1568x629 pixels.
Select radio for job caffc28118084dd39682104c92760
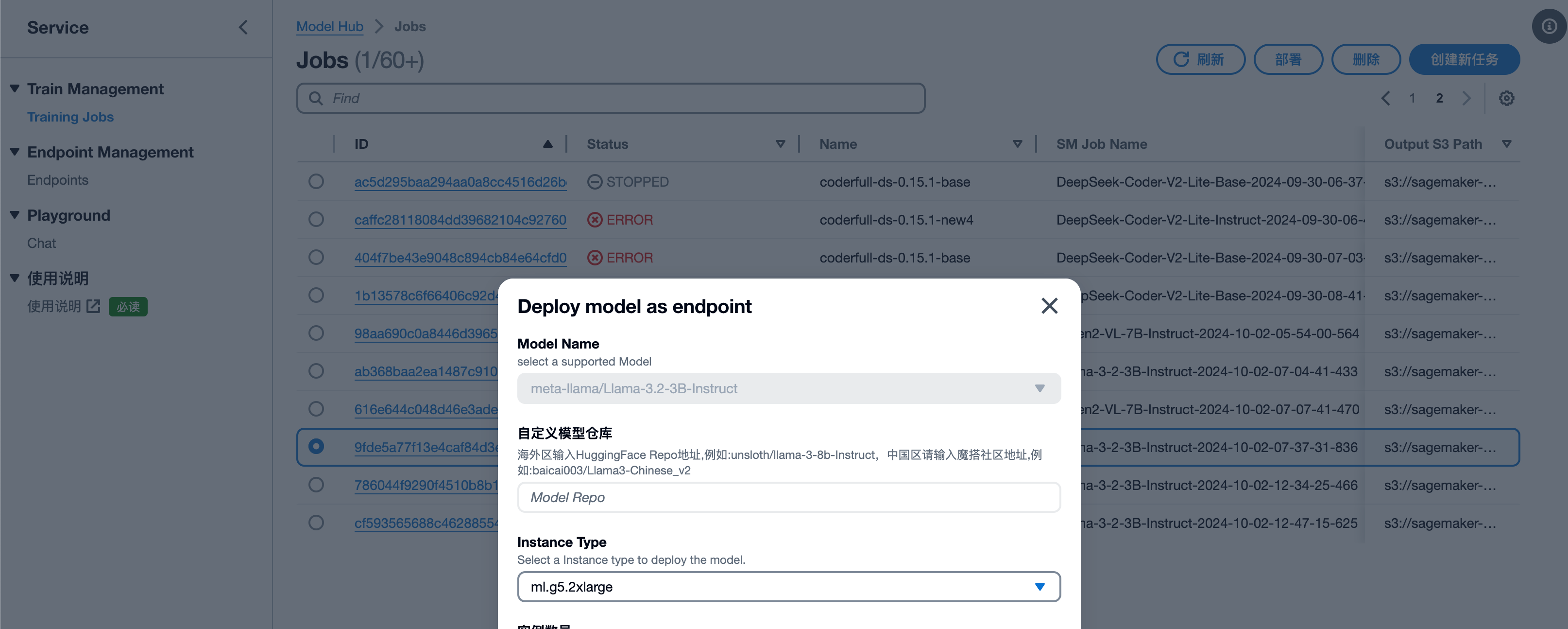315,219
